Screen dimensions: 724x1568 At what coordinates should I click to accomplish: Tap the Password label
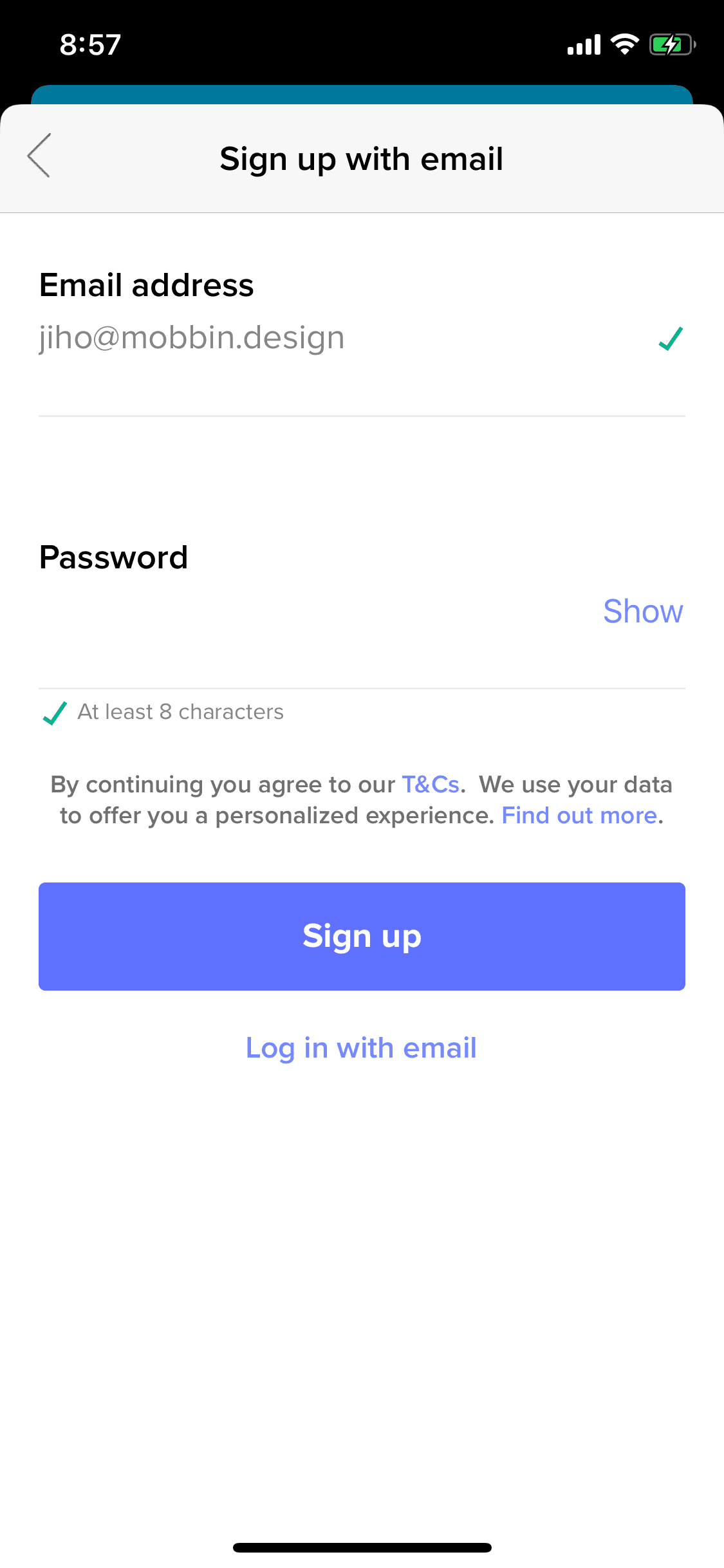click(x=113, y=557)
